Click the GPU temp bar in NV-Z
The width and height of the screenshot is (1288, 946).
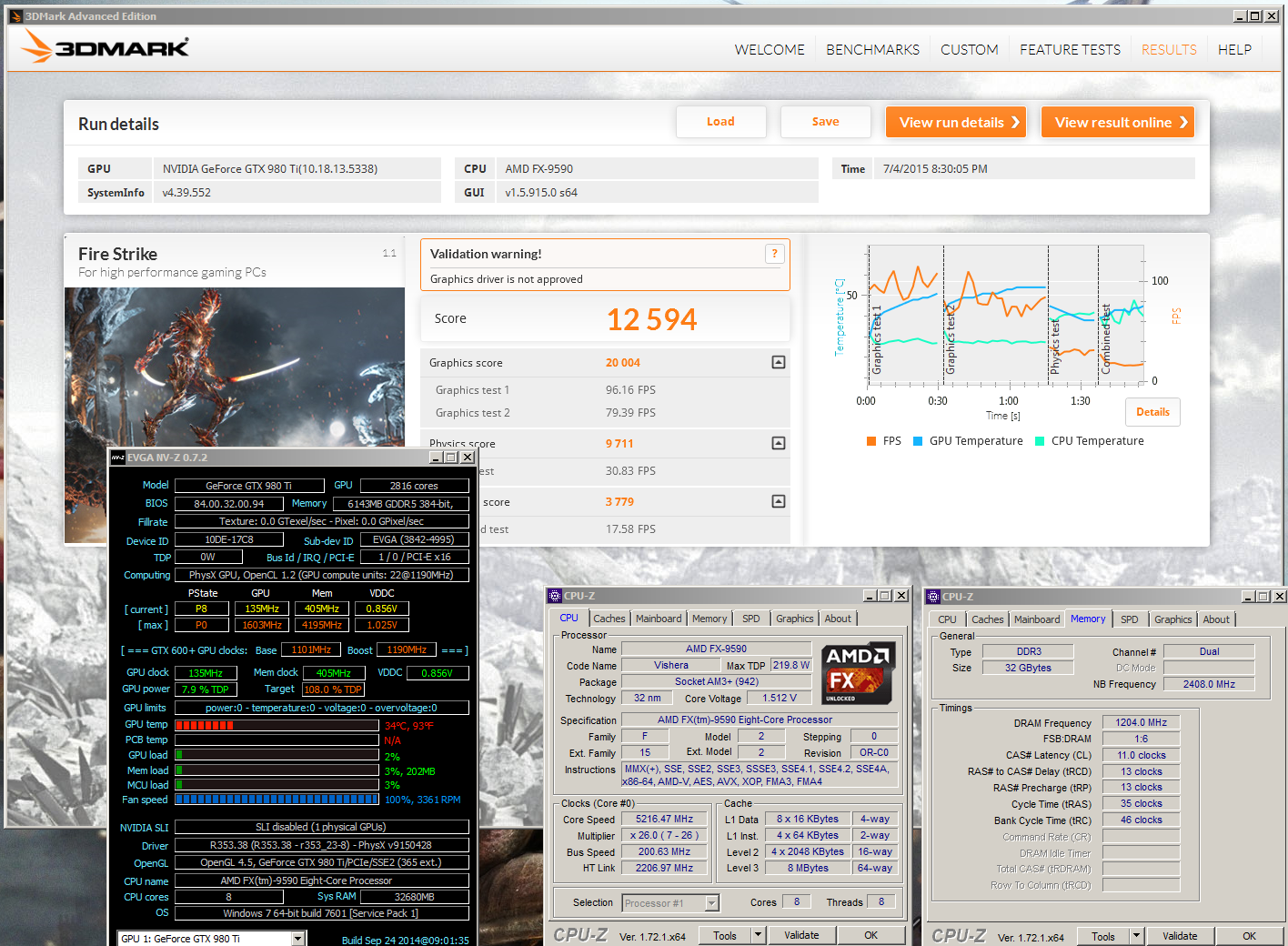pyautogui.click(x=277, y=725)
